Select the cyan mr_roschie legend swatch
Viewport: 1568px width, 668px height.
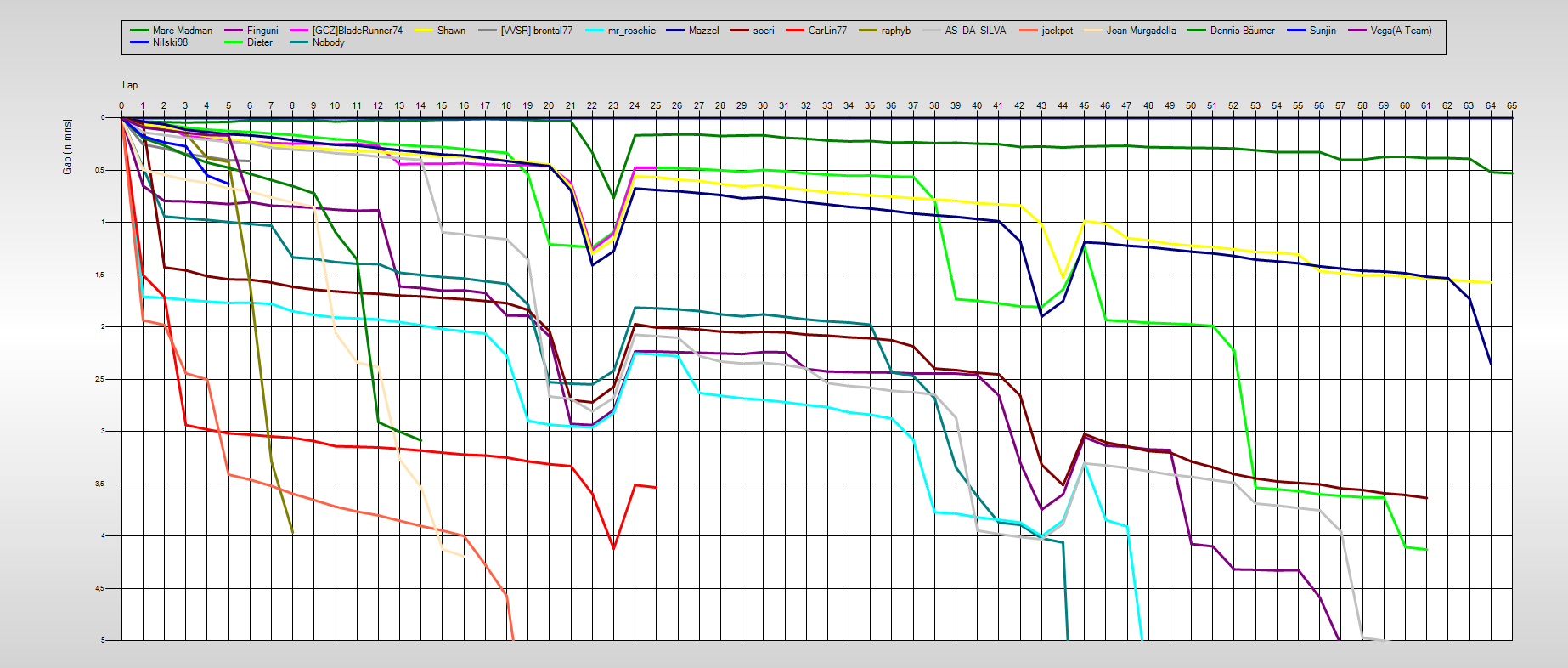(x=595, y=31)
